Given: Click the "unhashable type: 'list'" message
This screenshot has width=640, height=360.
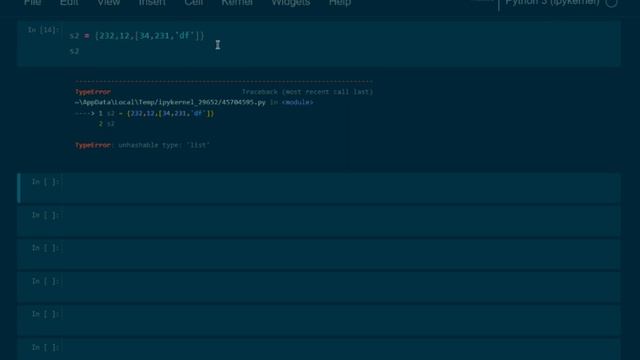Looking at the screenshot, I should point(164,145).
